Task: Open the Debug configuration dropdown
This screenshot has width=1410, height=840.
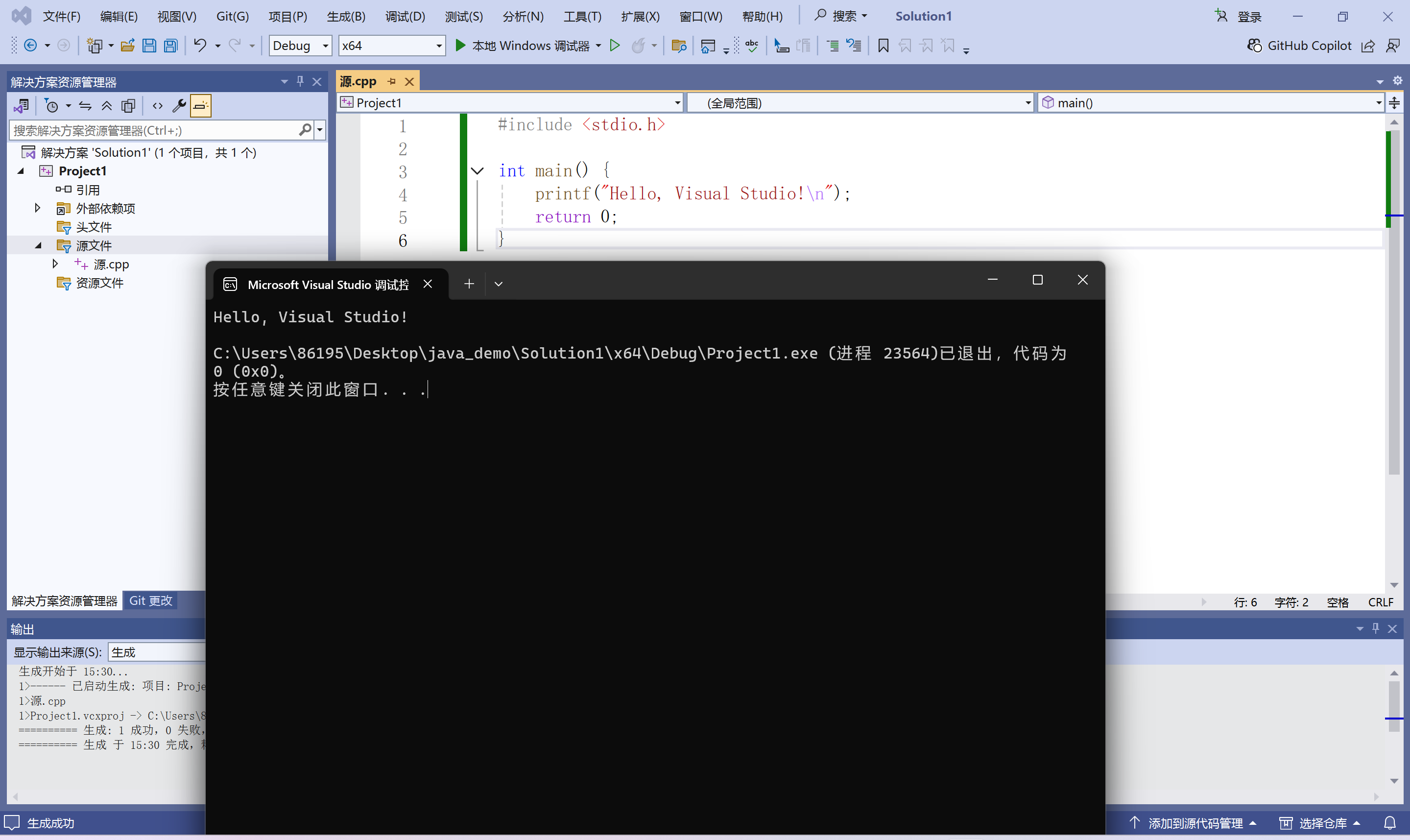Action: 300,45
